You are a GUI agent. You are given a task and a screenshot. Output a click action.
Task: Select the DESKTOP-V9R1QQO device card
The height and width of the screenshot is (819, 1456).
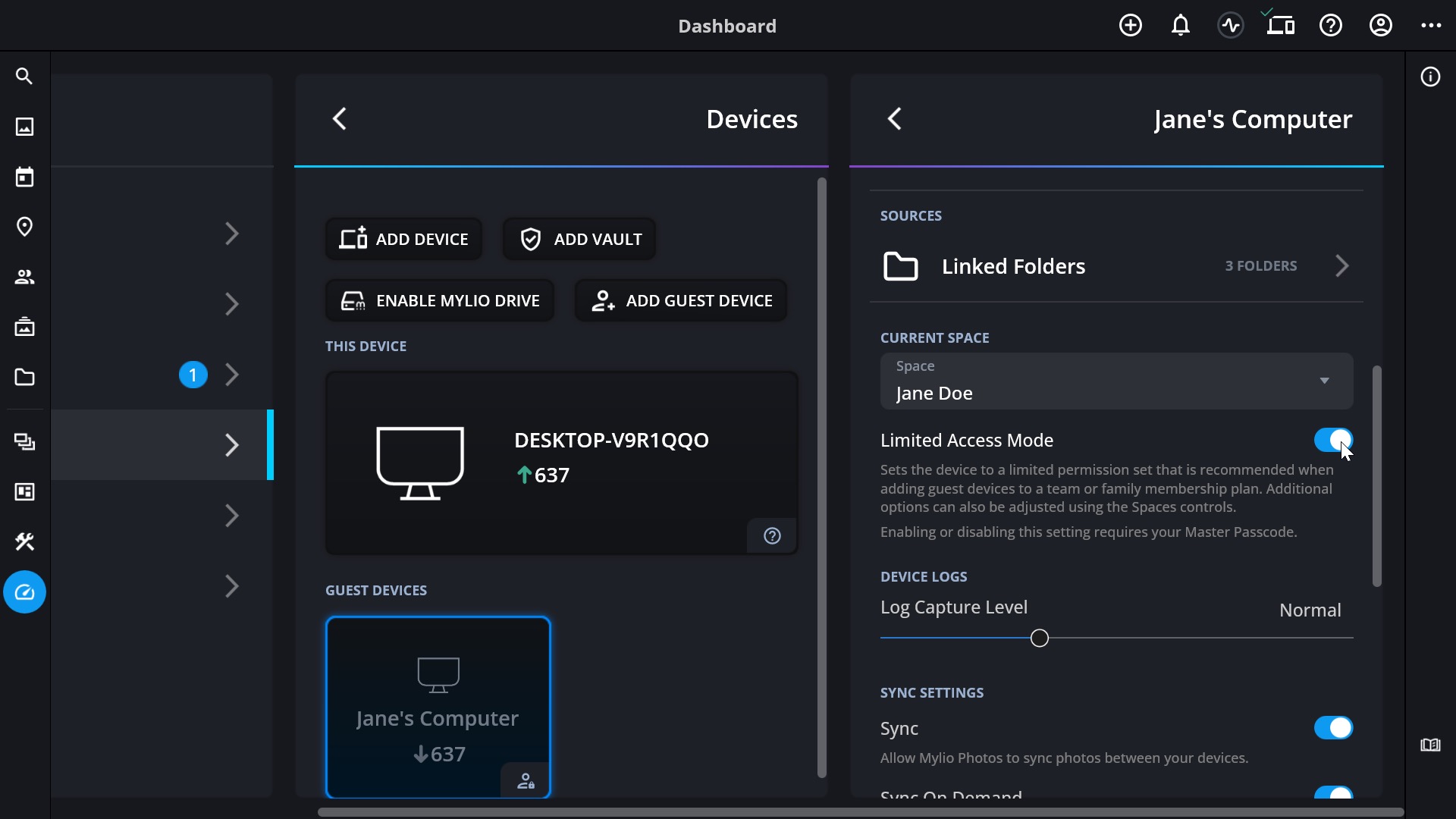561,463
